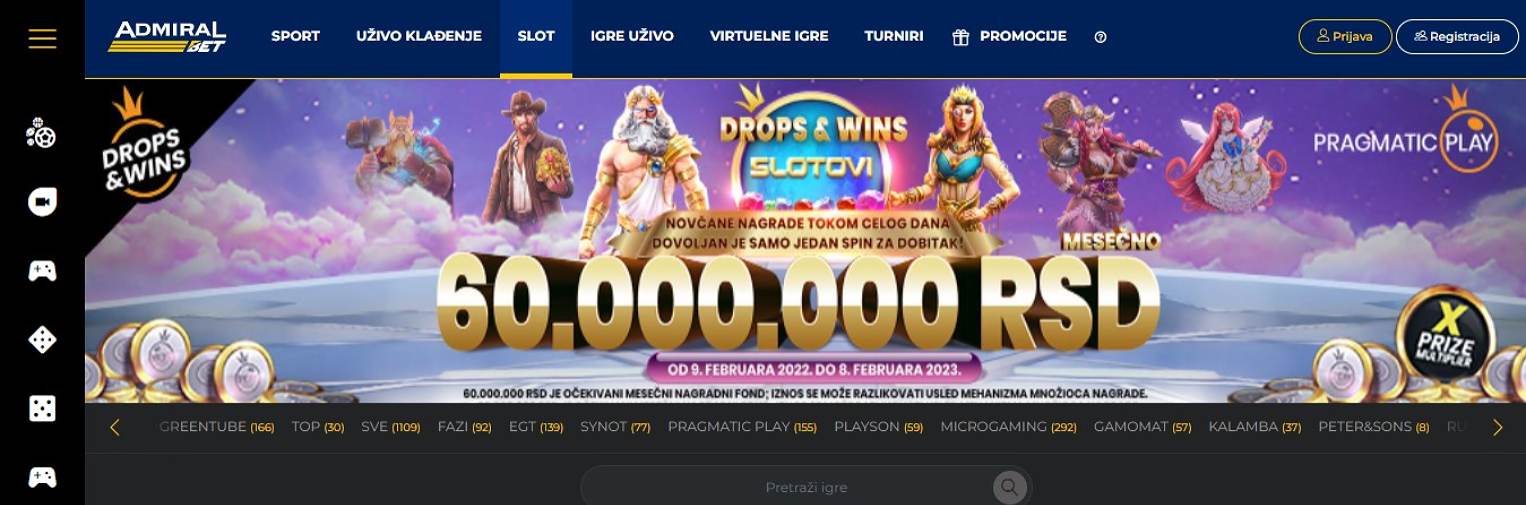The height and width of the screenshot is (505, 1526).
Task: Open the Registracija button
Action: pos(1457,37)
